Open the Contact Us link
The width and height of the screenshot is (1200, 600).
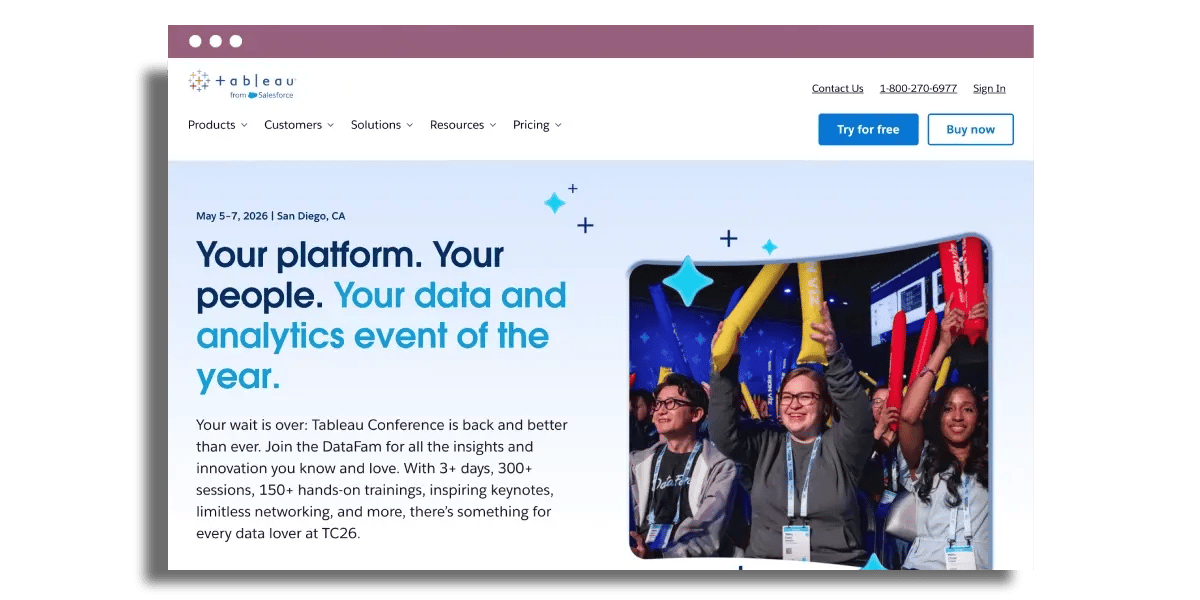[837, 88]
